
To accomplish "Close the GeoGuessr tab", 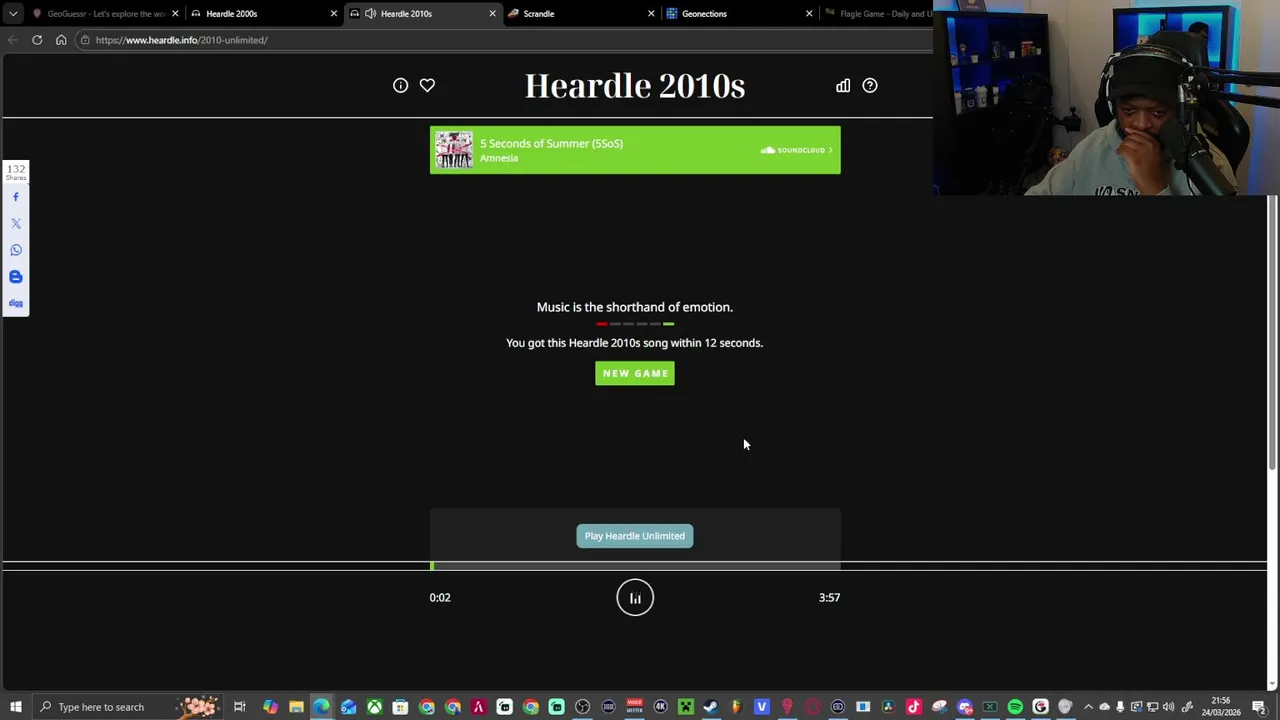I will (175, 13).
